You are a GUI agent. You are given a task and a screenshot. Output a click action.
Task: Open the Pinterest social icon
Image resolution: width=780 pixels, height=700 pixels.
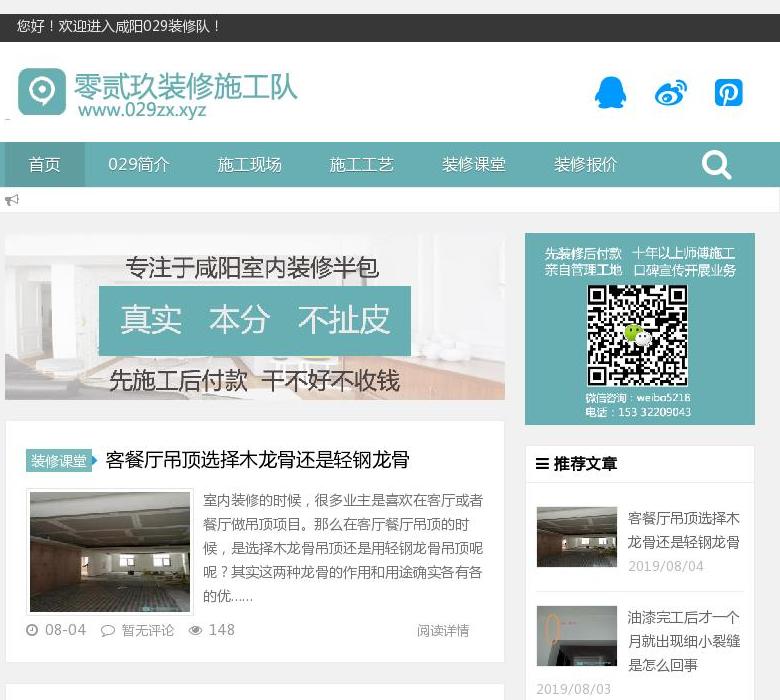coord(728,93)
